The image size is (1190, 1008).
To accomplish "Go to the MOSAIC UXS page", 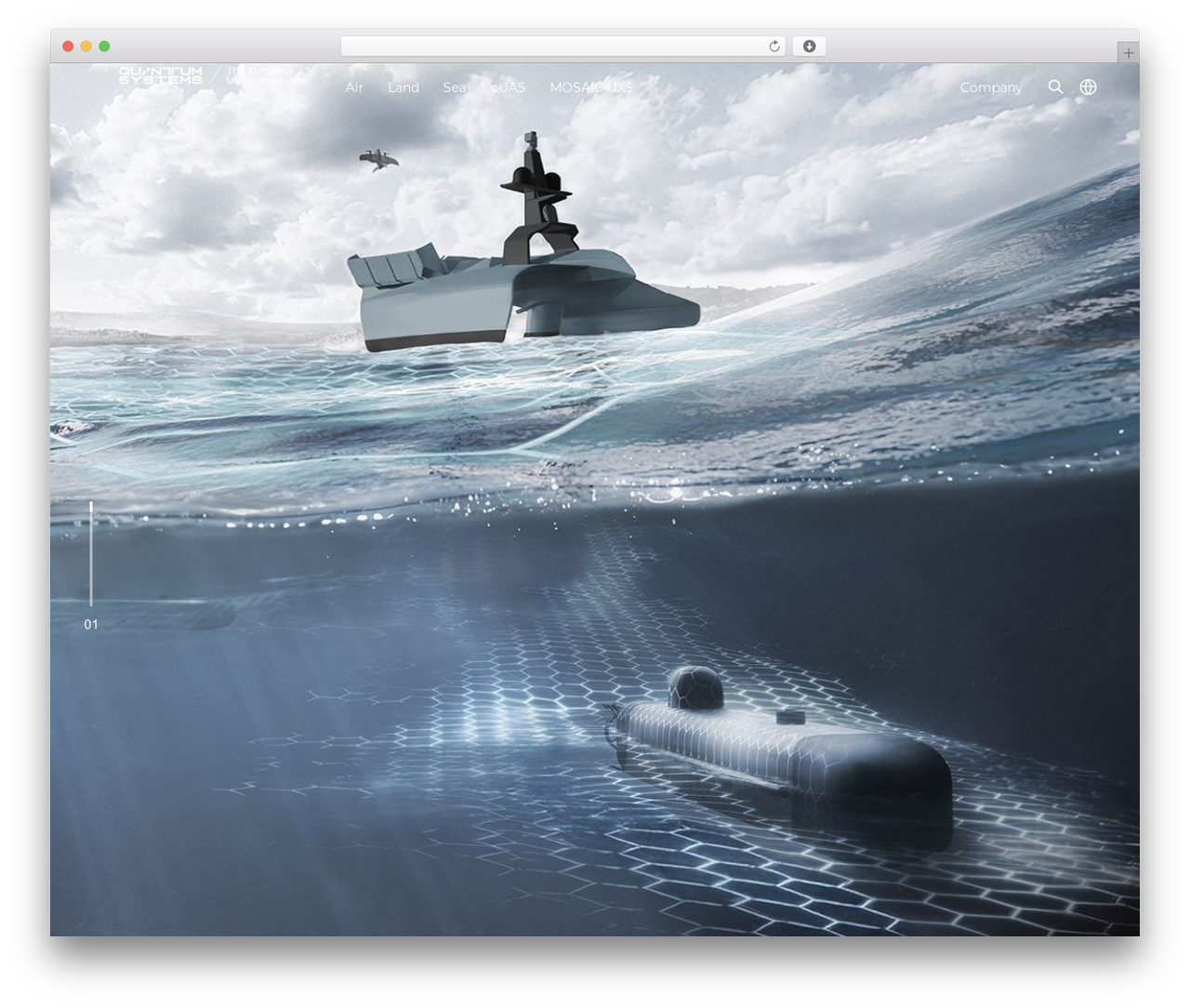I will [591, 87].
